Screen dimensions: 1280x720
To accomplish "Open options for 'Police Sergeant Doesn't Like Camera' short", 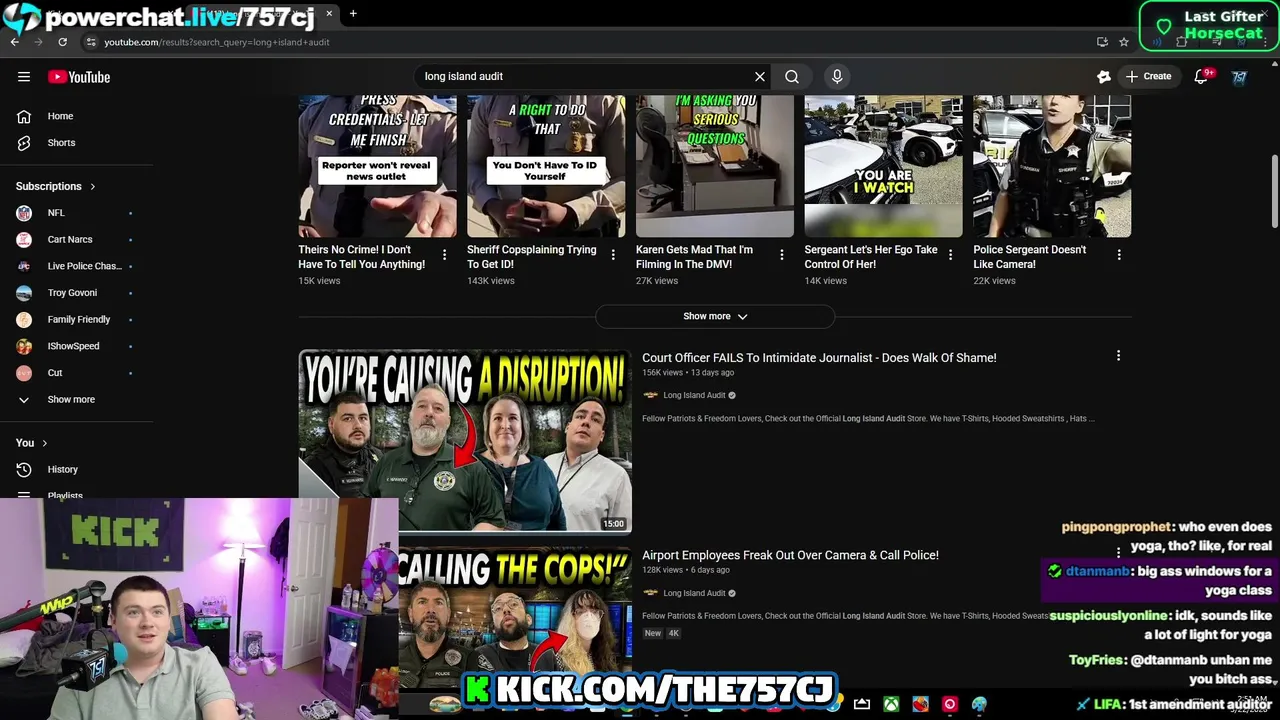I will tap(1119, 255).
